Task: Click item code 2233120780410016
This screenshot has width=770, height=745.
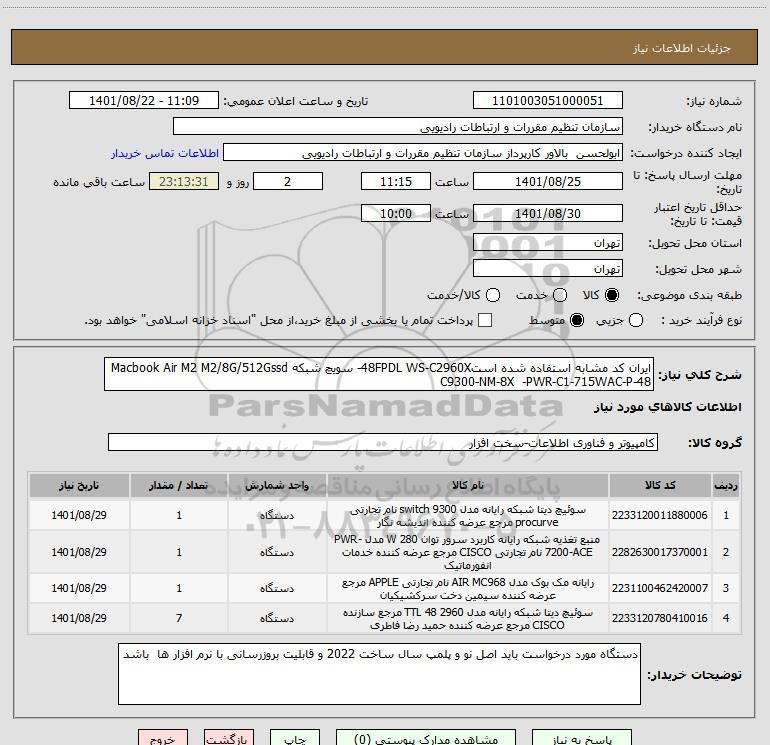Action: [660, 618]
